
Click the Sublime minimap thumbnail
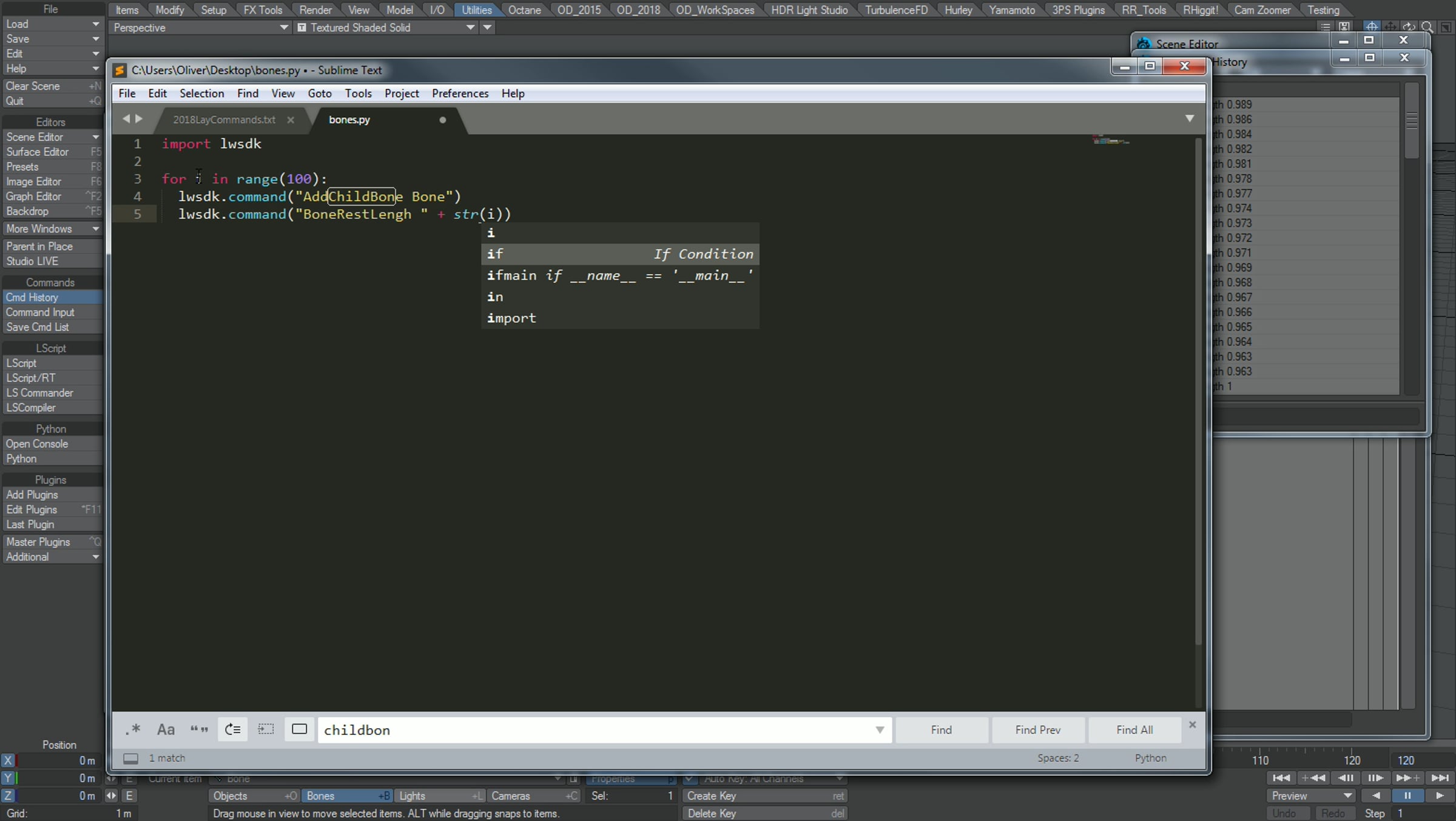coord(1110,141)
